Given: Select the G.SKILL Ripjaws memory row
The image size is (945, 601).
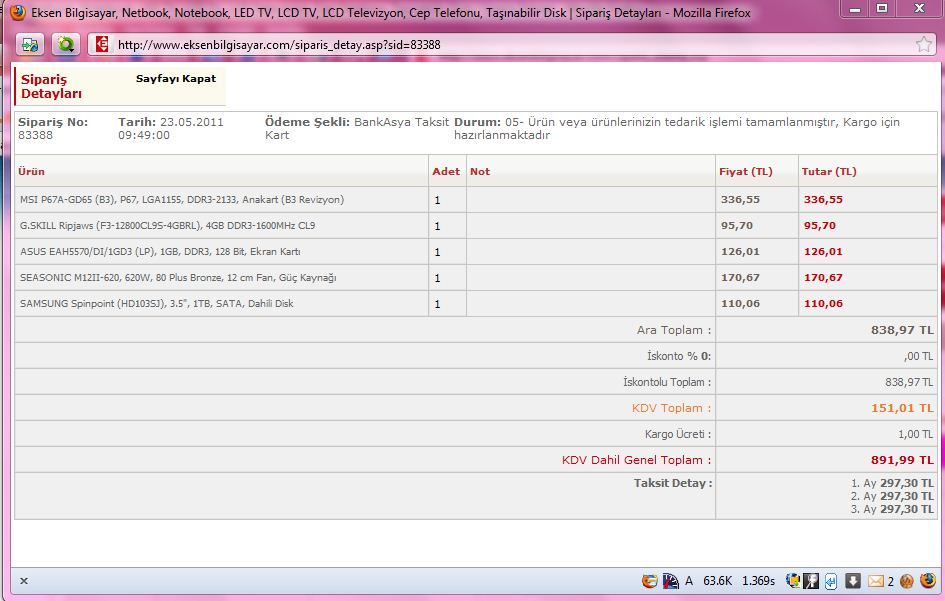Looking at the screenshot, I should (476, 225).
